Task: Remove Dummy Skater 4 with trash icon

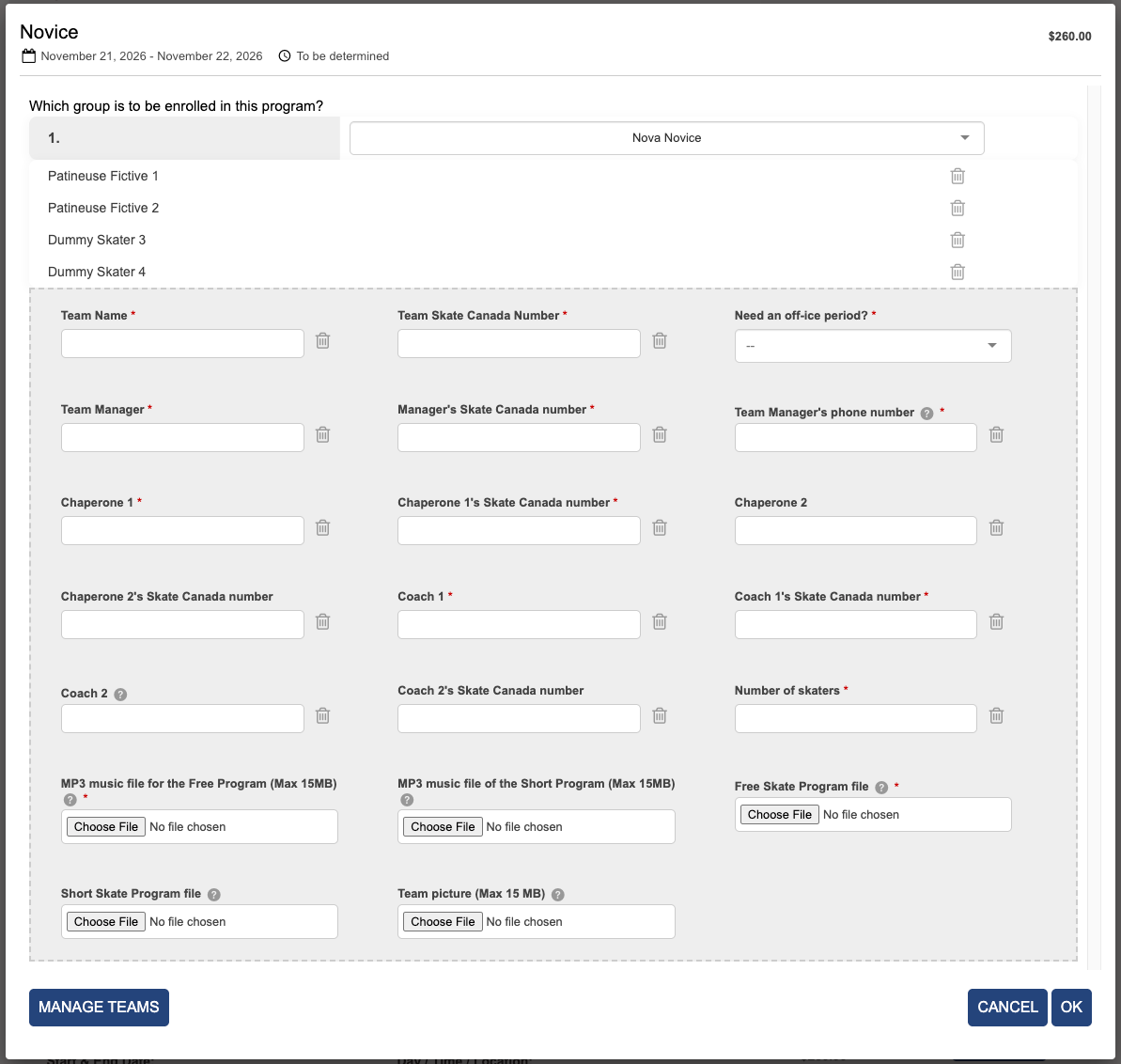Action: click(x=958, y=272)
